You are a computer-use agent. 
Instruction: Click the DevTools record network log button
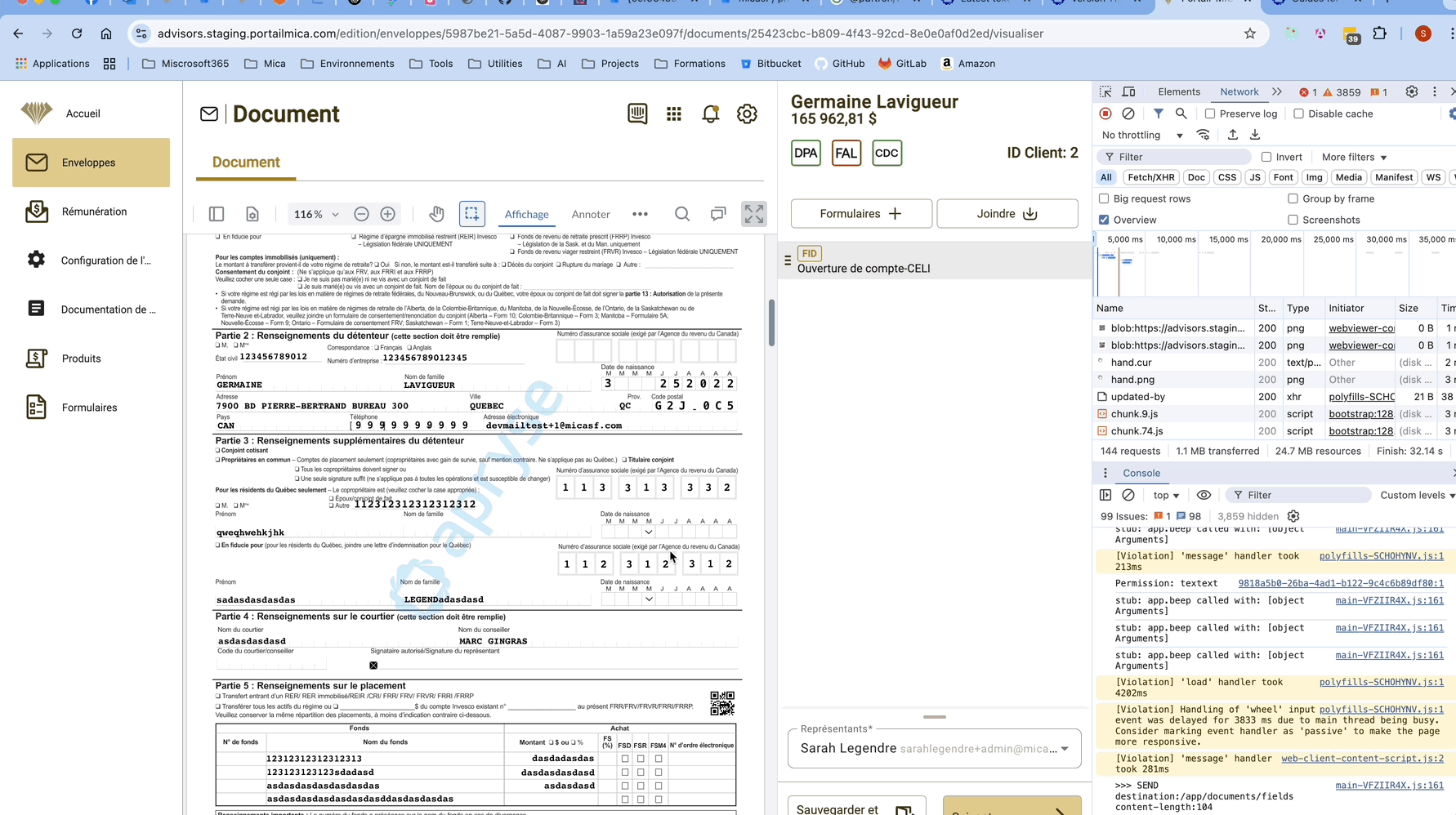[1105, 114]
